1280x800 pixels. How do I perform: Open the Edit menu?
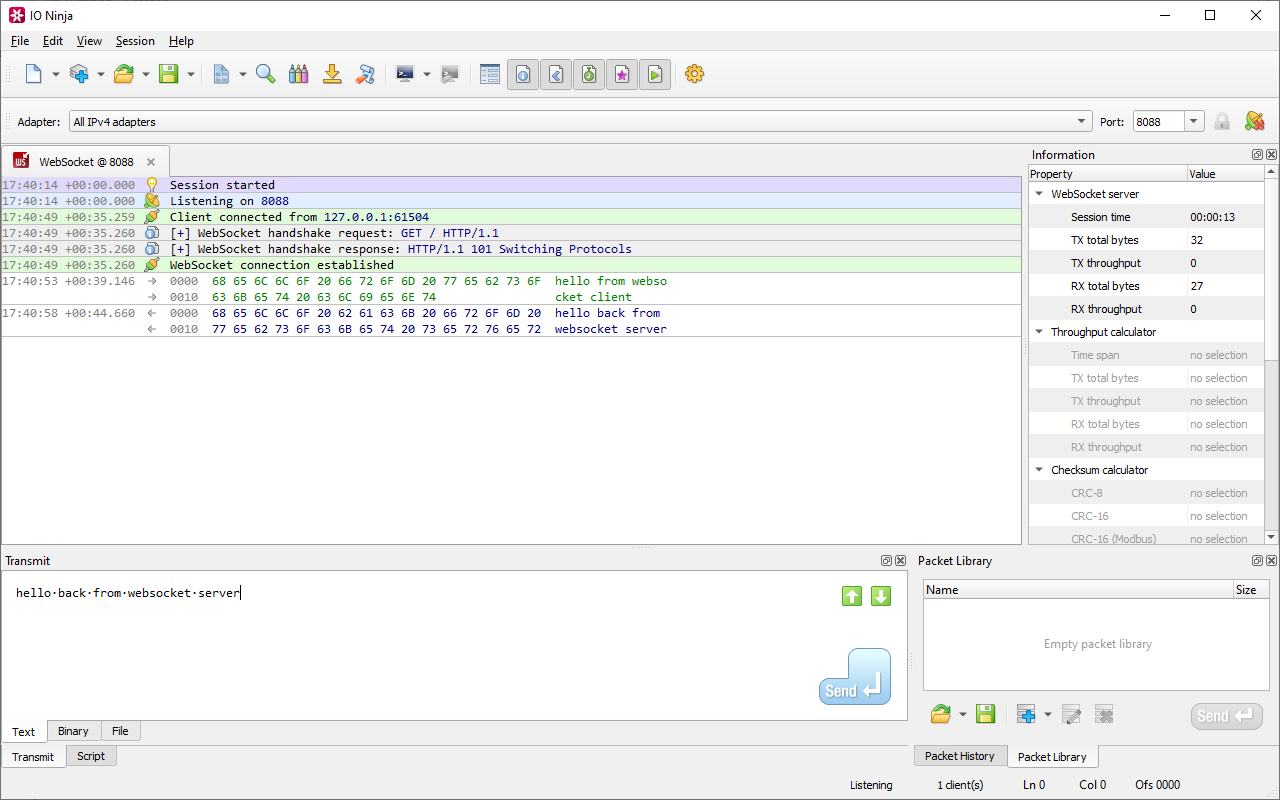(53, 41)
